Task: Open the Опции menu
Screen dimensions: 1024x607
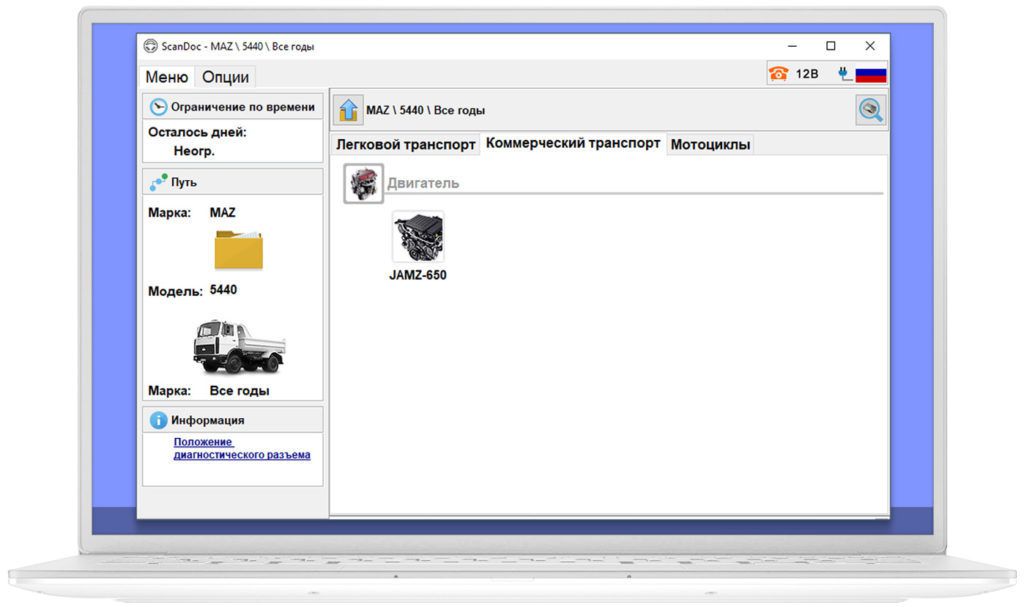Action: (x=225, y=77)
